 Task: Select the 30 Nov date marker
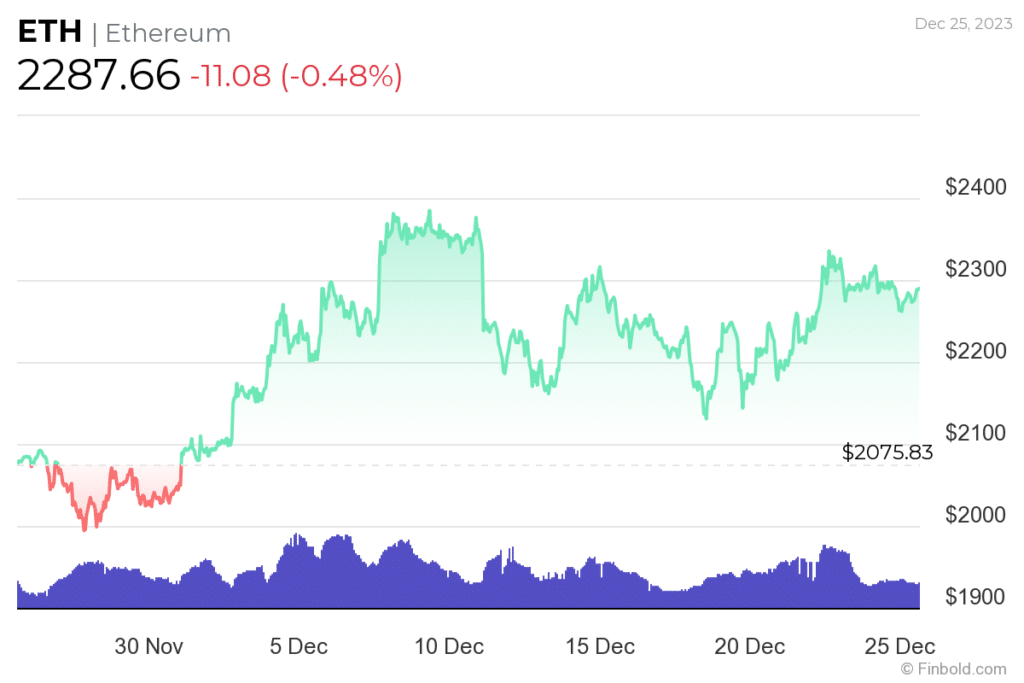coord(149,646)
